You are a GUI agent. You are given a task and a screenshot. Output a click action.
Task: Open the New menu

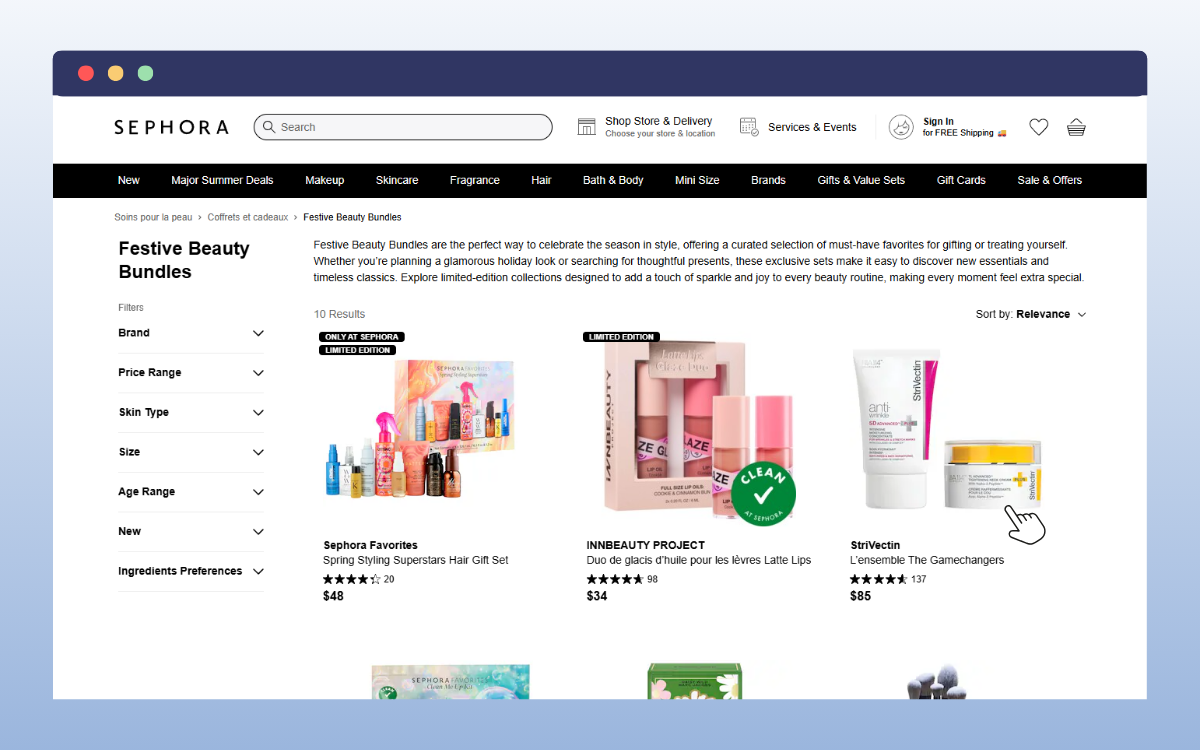pos(129,180)
